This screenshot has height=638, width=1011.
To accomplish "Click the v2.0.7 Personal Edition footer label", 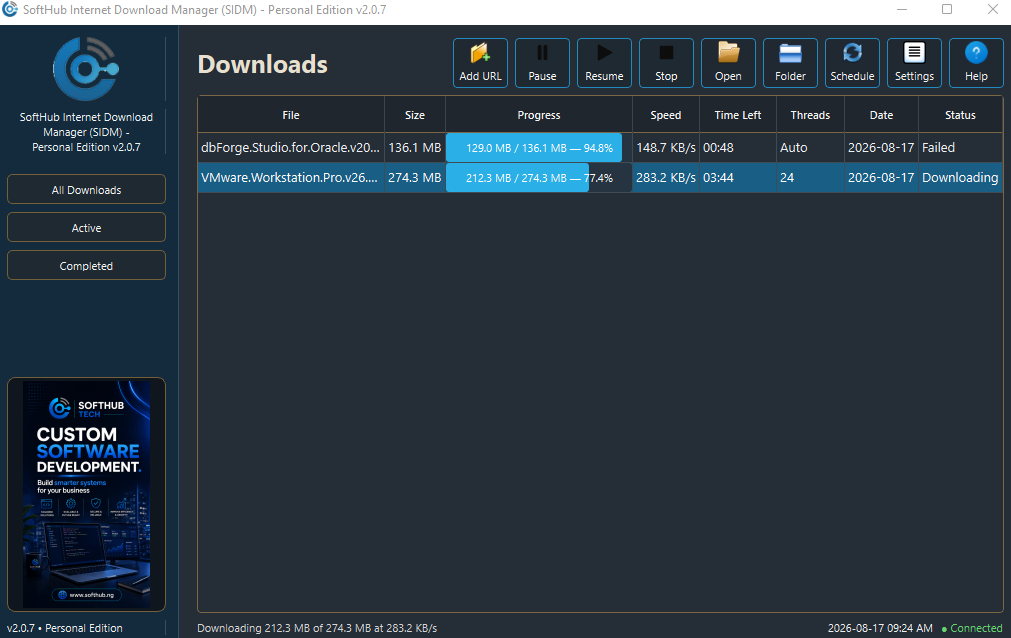I will pos(64,628).
